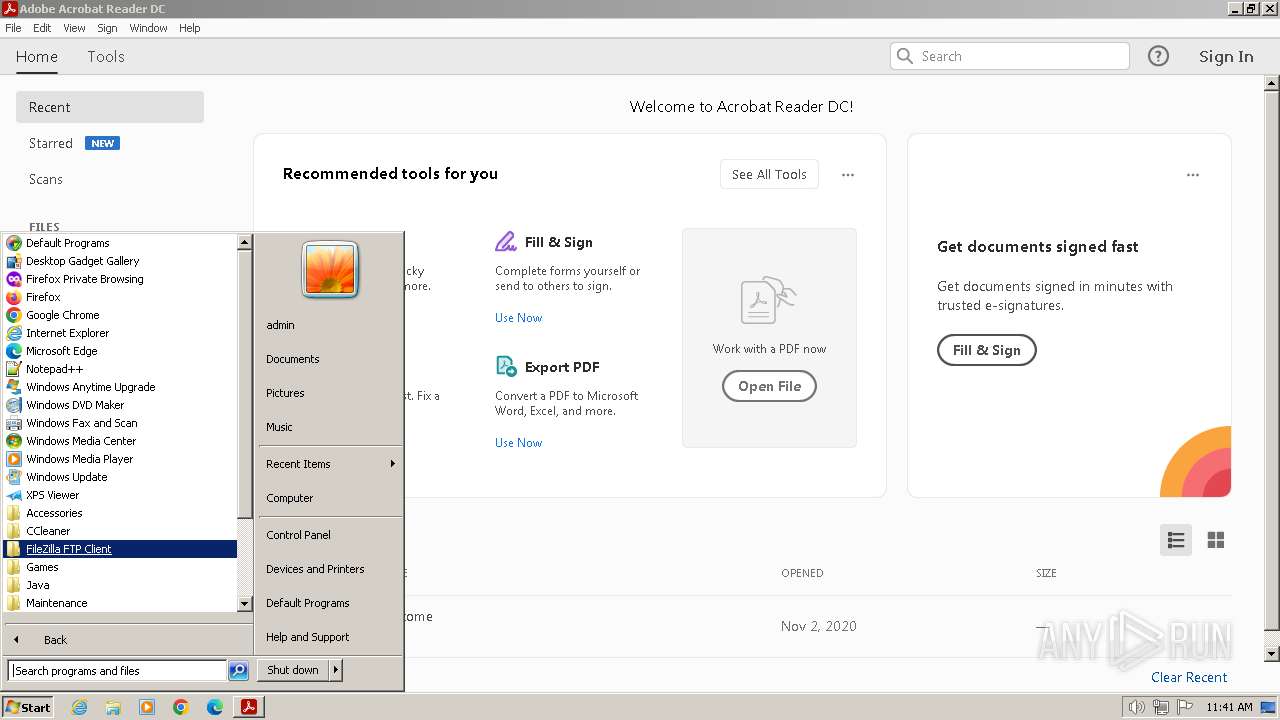Click Back in the Start menu
Viewport: 1280px width, 720px height.
click(x=55, y=640)
